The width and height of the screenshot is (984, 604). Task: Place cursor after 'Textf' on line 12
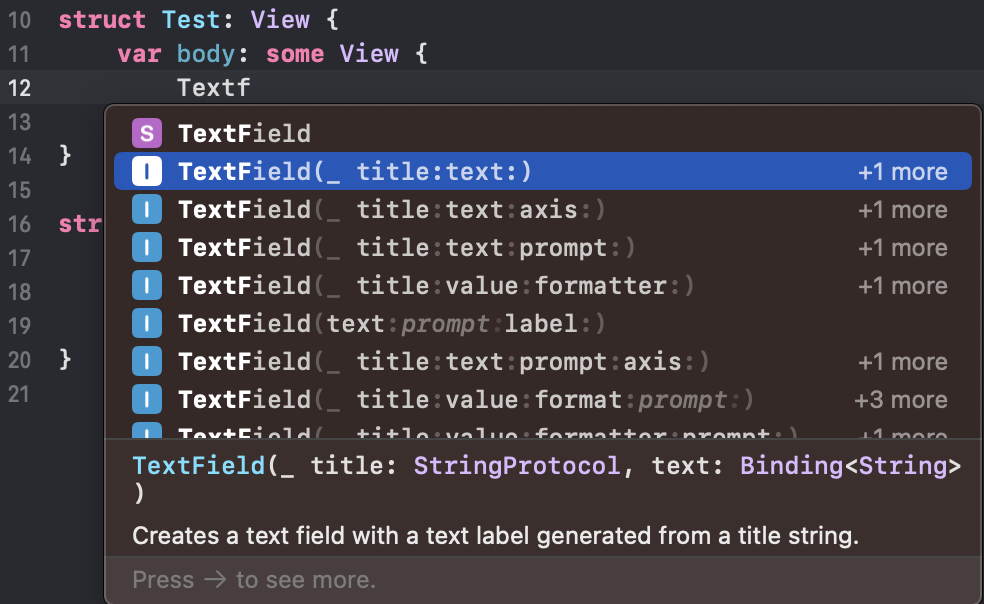(x=251, y=87)
